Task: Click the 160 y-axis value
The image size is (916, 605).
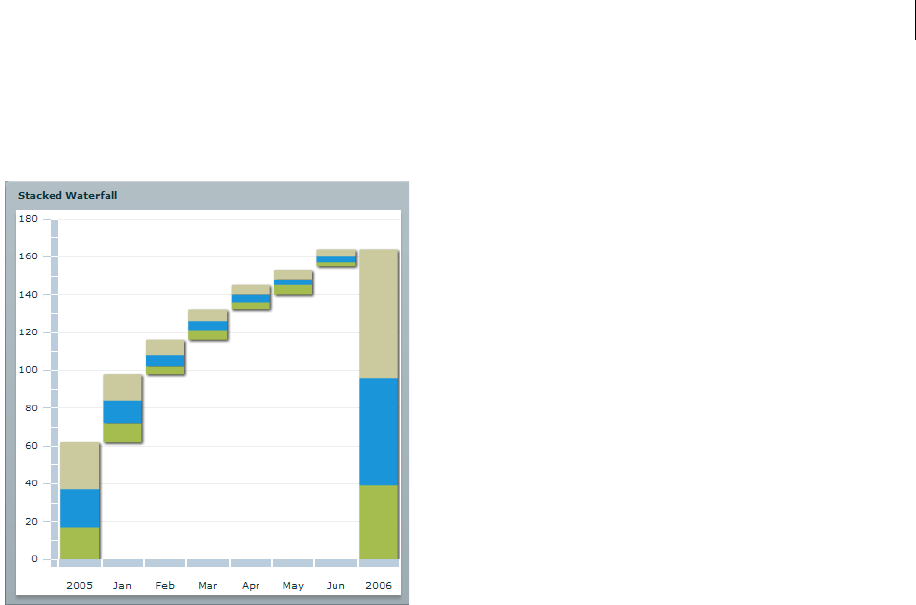Action: coord(28,256)
